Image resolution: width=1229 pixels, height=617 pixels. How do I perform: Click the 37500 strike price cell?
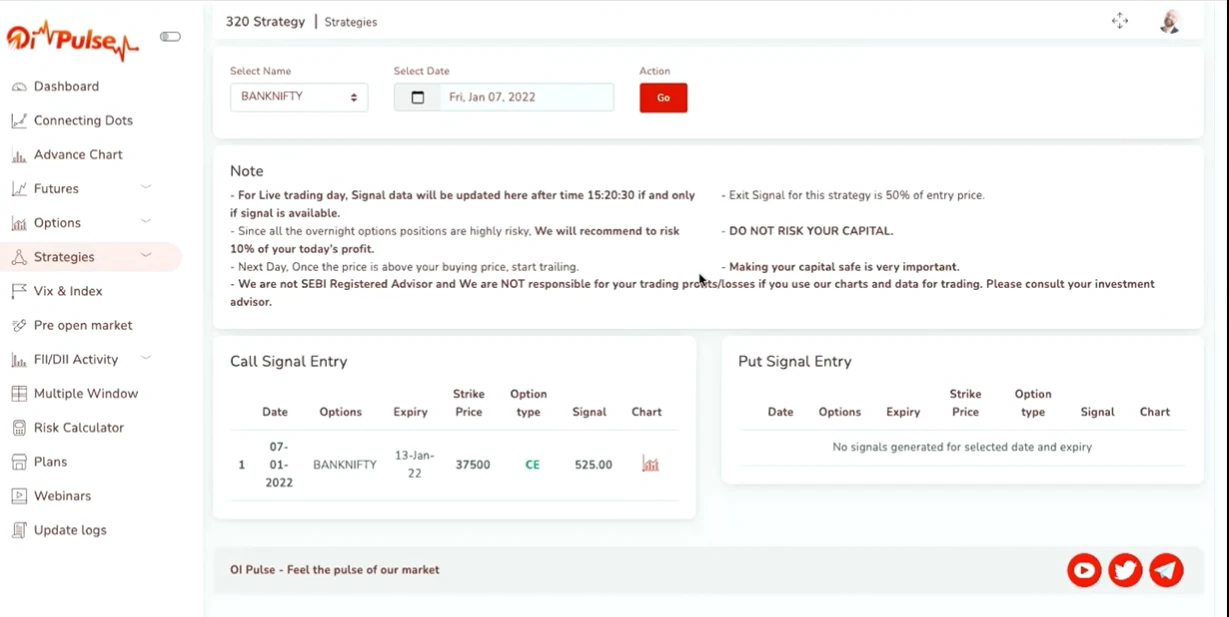tap(473, 465)
